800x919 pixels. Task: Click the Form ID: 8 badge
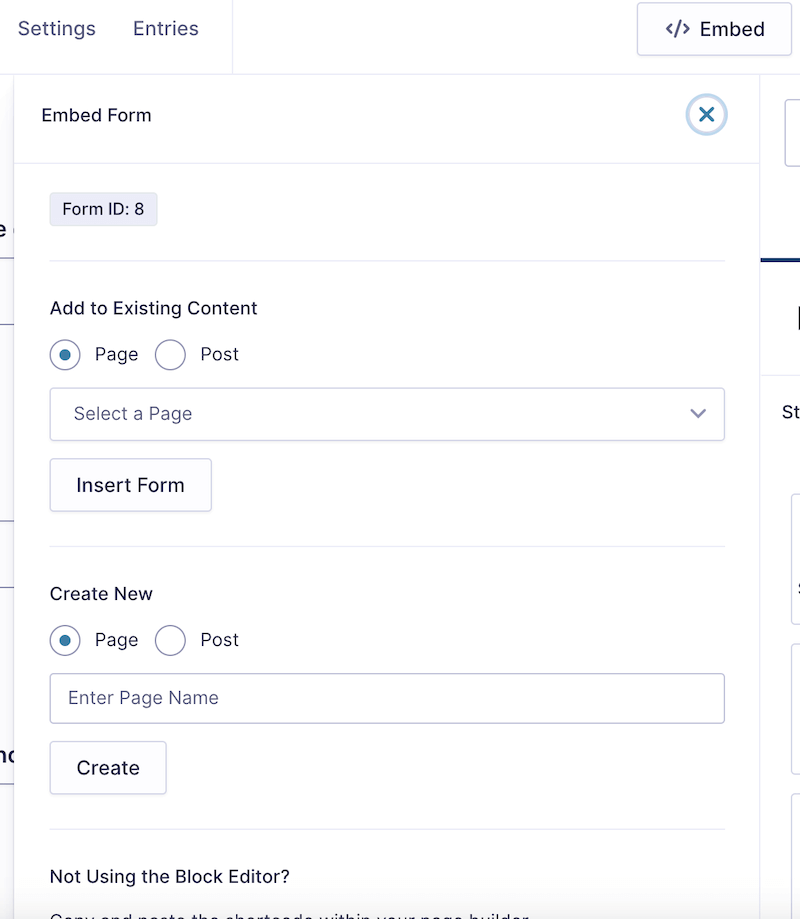coord(103,209)
